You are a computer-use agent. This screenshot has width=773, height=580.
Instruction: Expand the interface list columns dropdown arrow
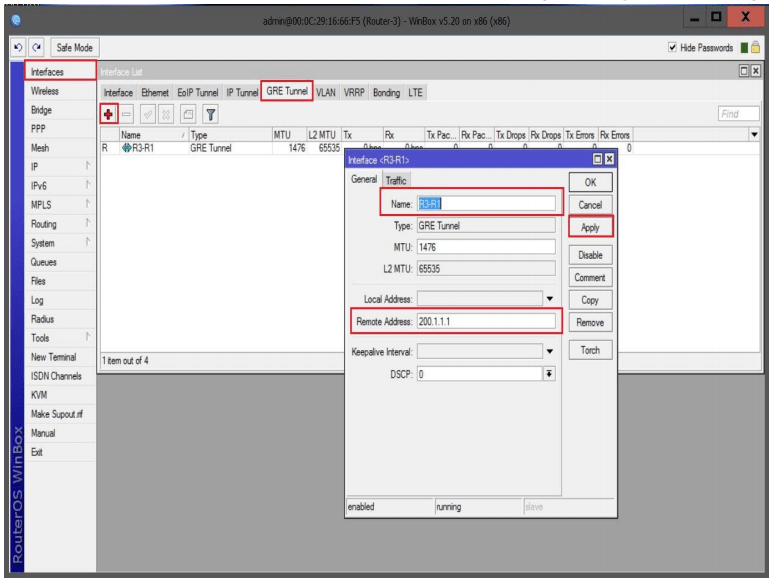[x=754, y=135]
